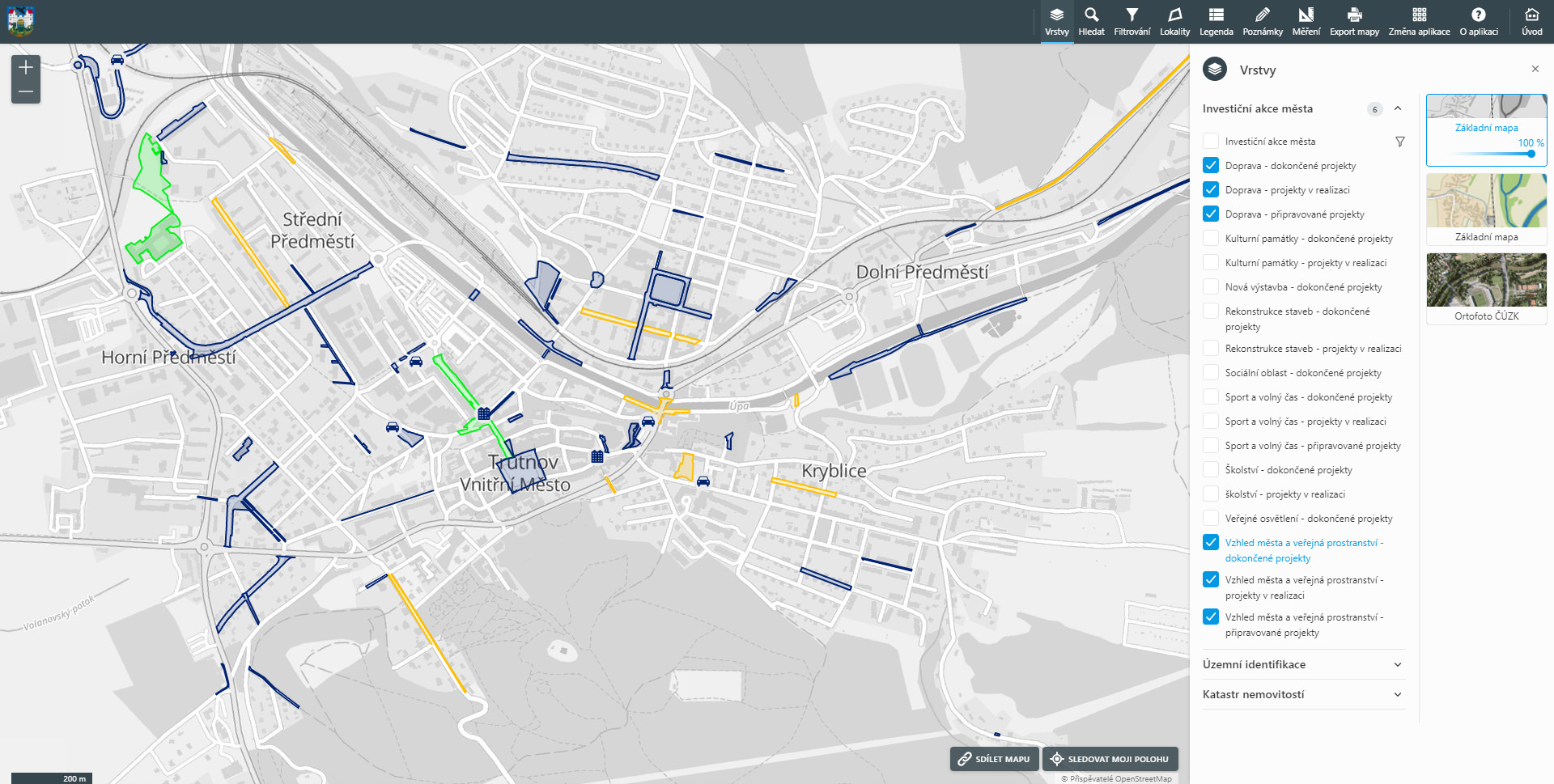1554x784 pixels.
Task: Enable Sport a volný čas - dokončené projekty
Action: point(1211,396)
